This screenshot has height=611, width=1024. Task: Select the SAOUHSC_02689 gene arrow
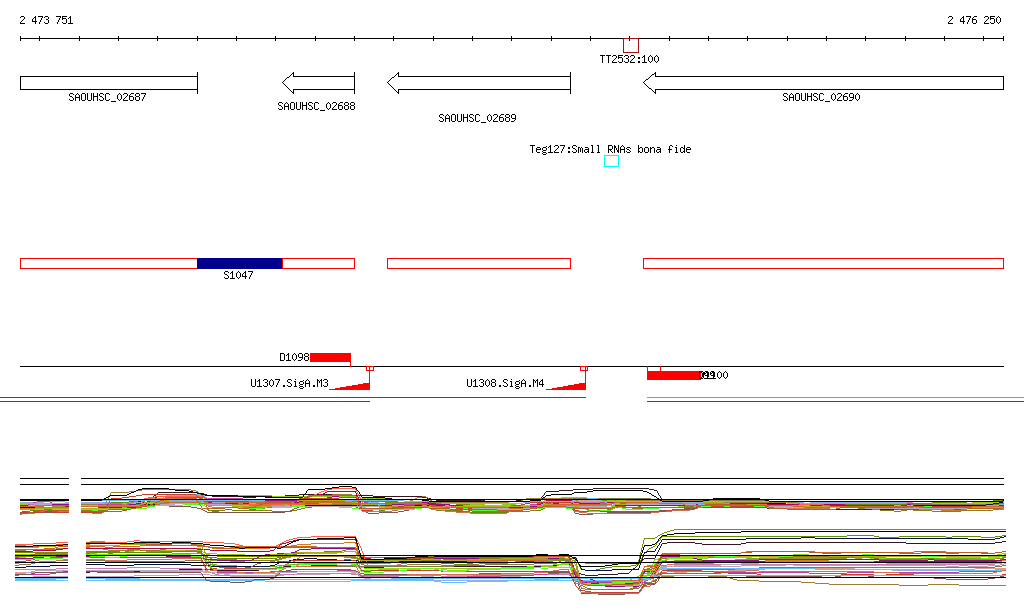pyautogui.click(x=478, y=83)
